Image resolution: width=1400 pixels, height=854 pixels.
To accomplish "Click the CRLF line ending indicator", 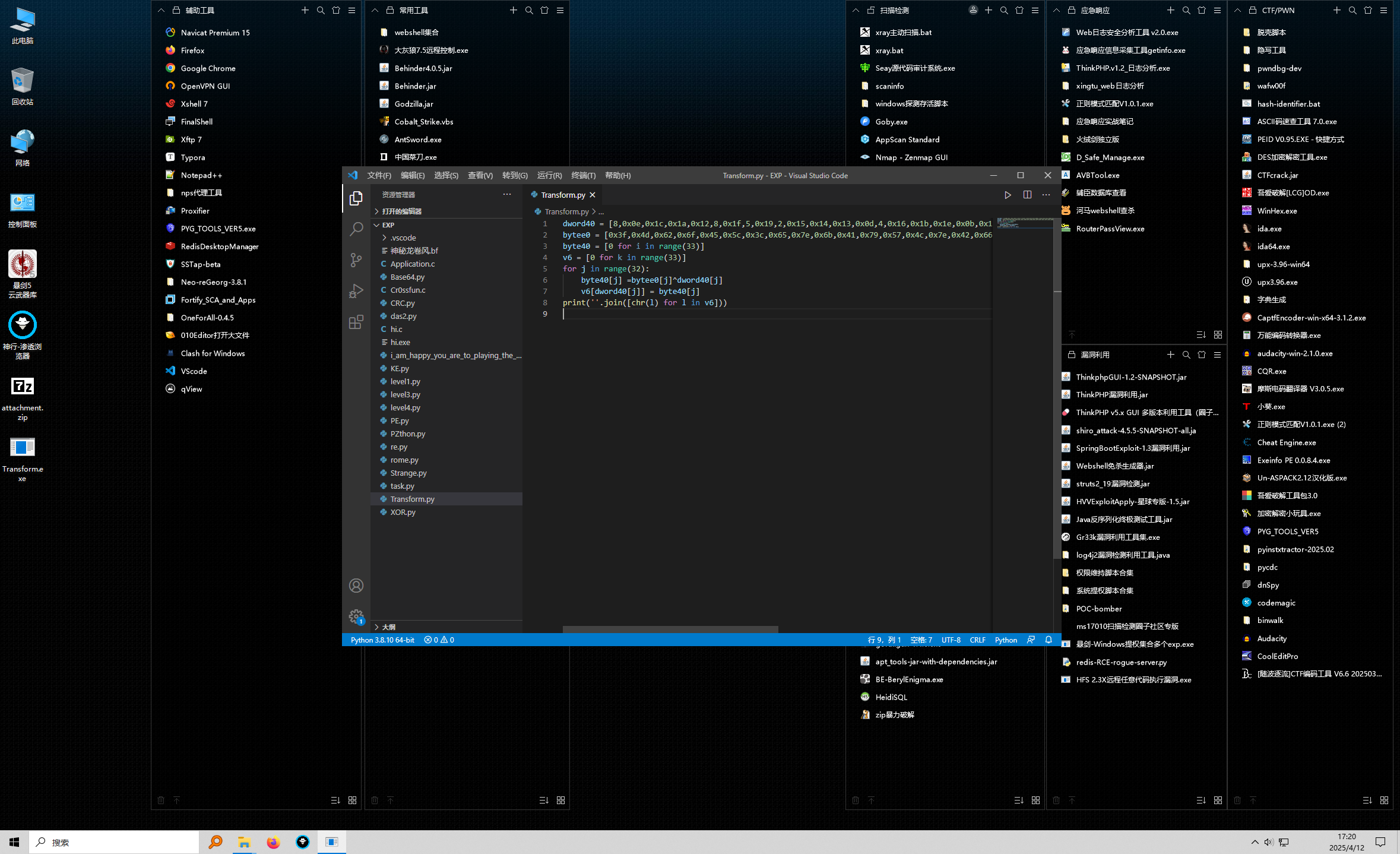I will coord(977,640).
